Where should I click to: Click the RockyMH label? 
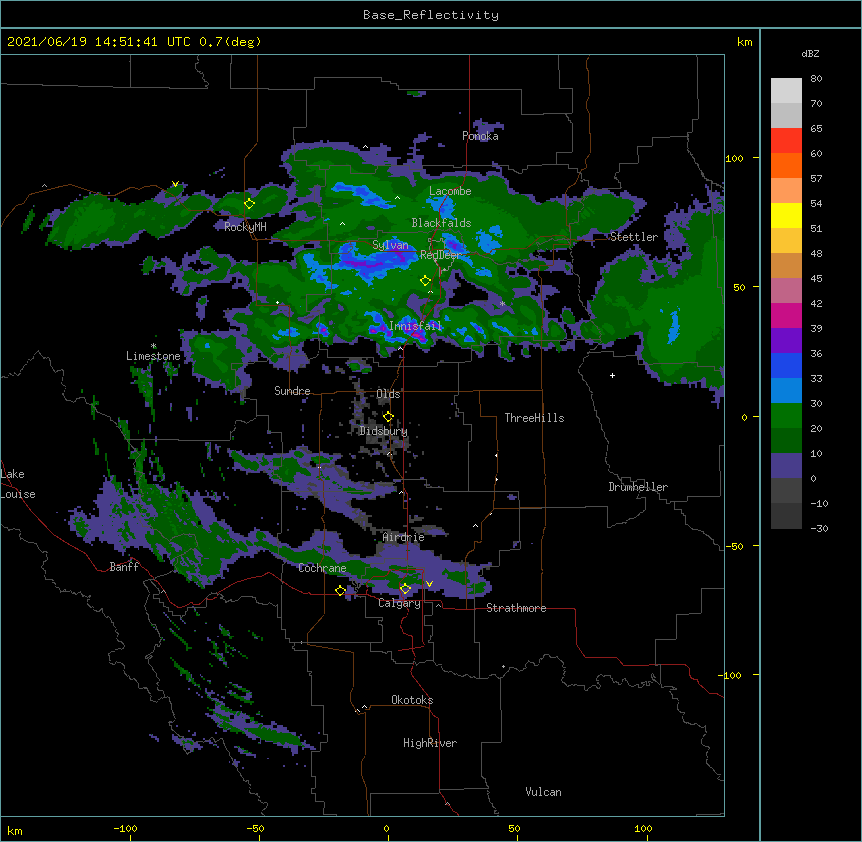tap(245, 227)
